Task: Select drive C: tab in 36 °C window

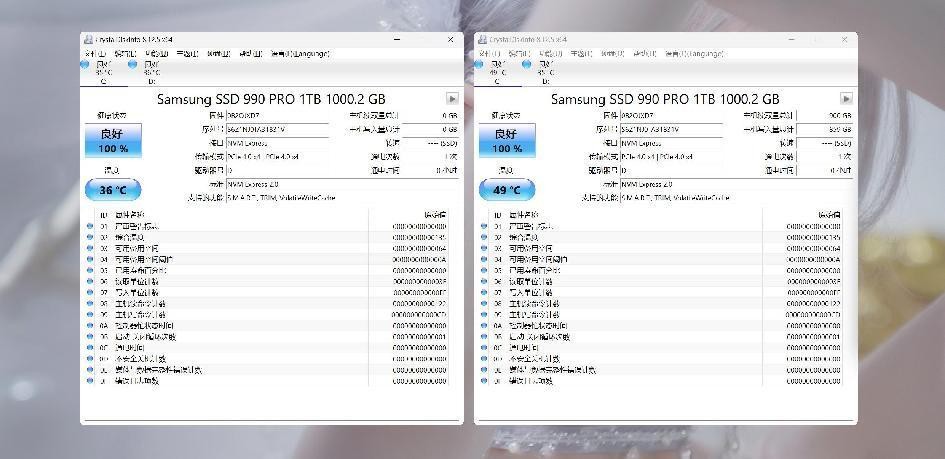Action: (103, 72)
